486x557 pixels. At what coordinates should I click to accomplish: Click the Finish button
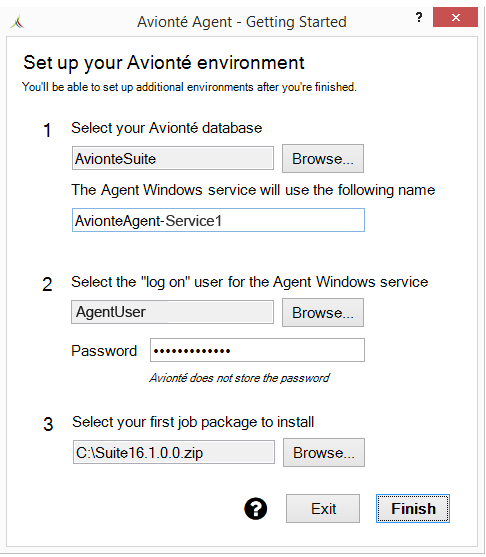click(x=413, y=508)
